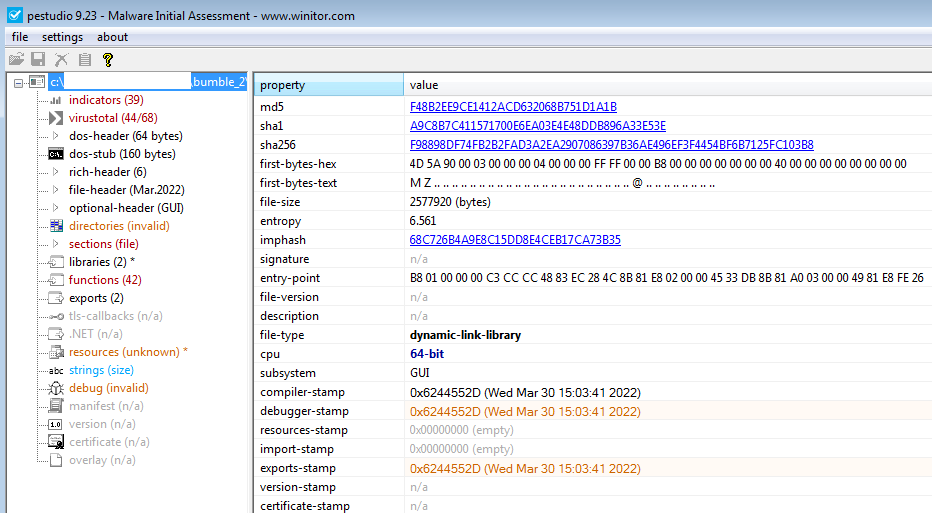Click the tls-callbacks icon
The image size is (932, 513).
(x=56, y=316)
